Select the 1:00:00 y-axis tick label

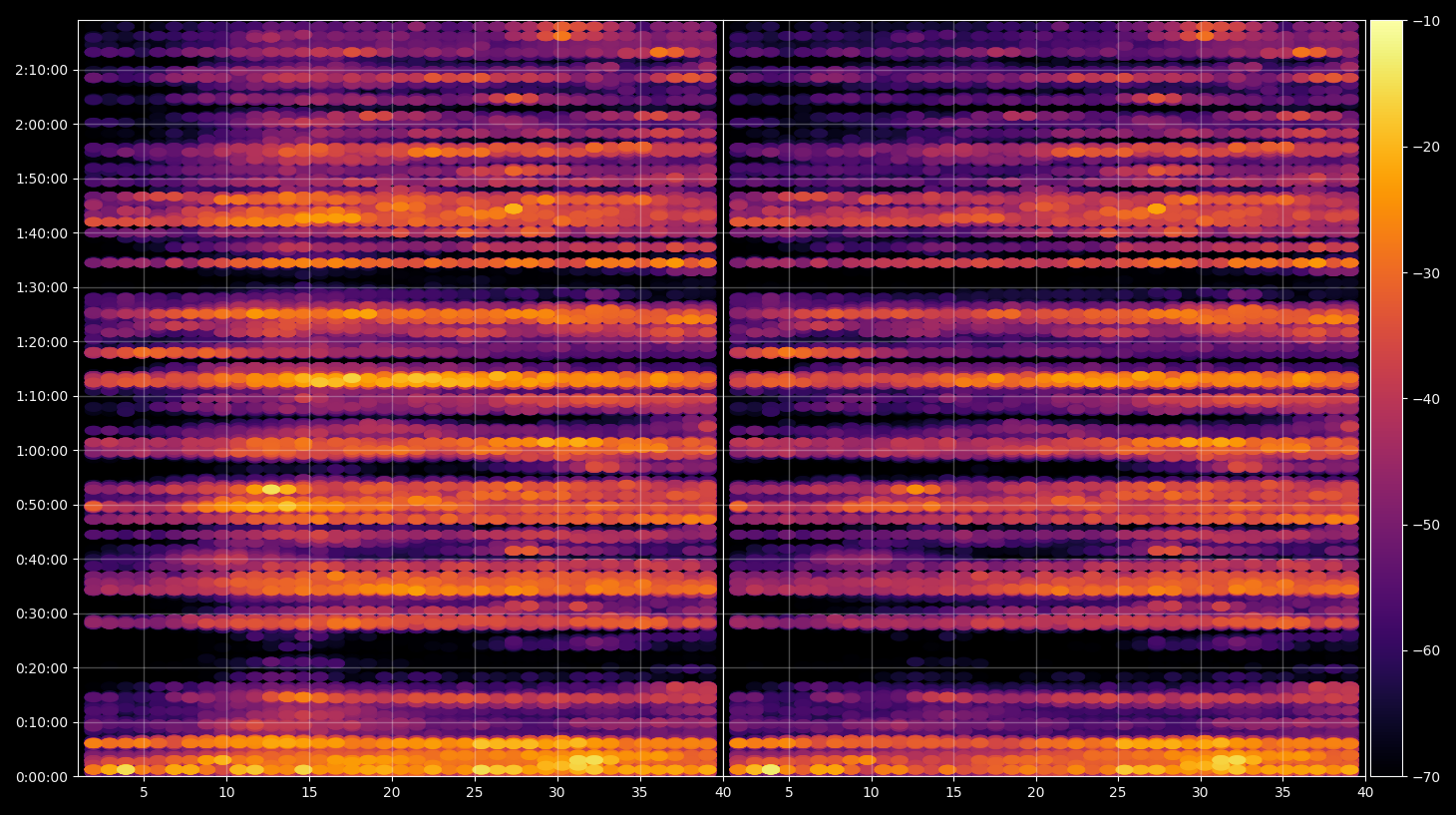pyautogui.click(x=42, y=451)
